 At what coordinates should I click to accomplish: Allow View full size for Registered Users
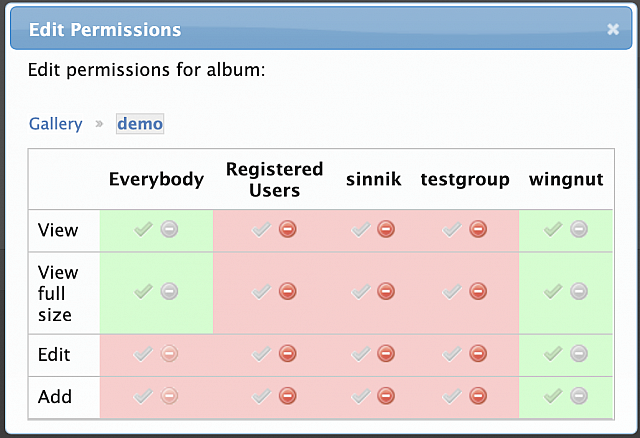click(261, 291)
